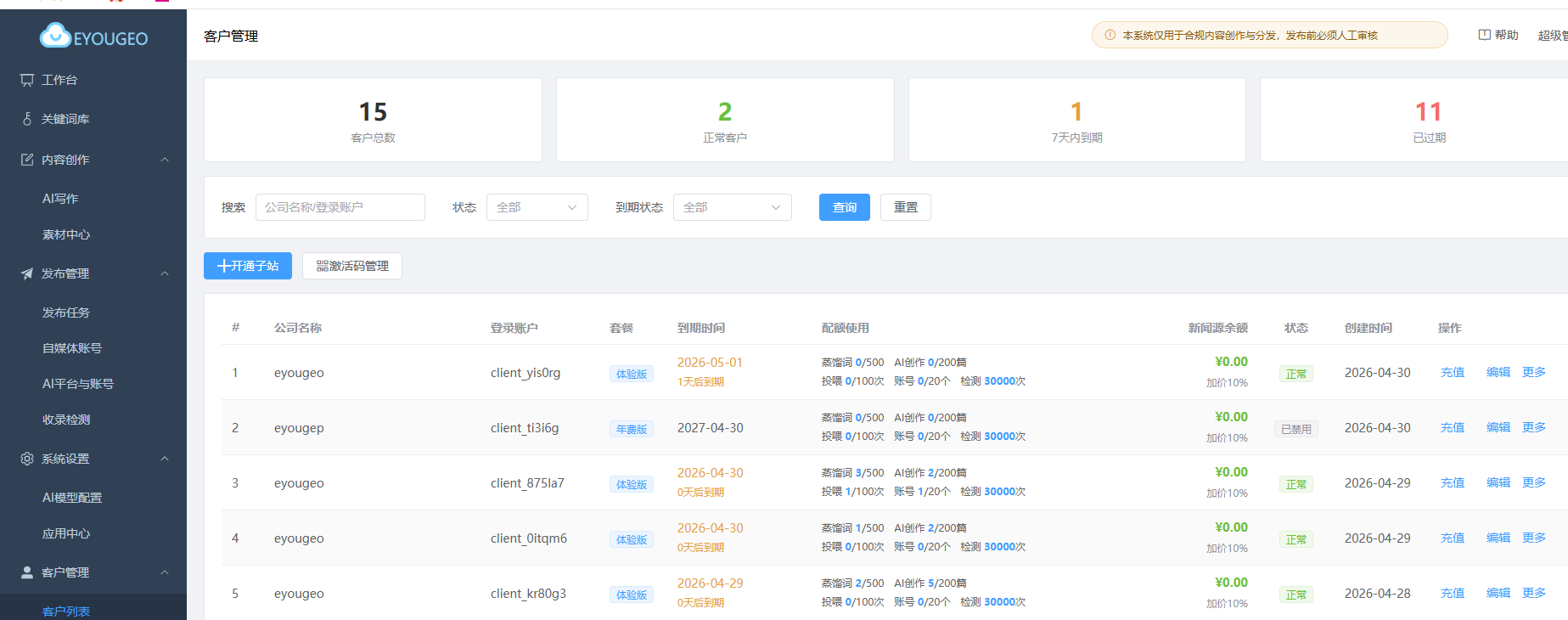Collapse the 内容创作 menu chevron
The height and width of the screenshot is (620, 1568).
point(165,160)
